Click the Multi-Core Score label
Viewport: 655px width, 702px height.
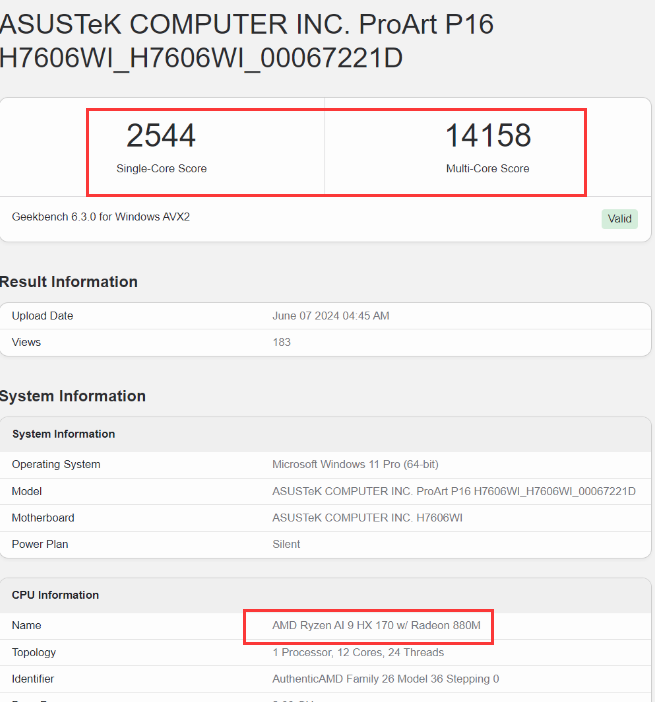pyautogui.click(x=487, y=169)
